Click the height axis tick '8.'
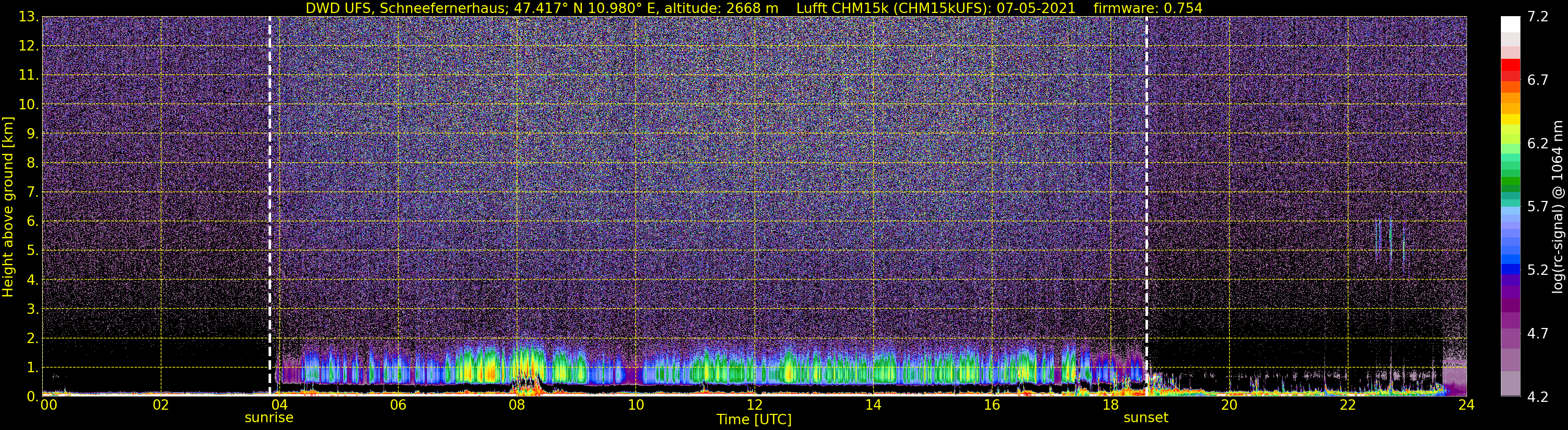This screenshot has width=1568, height=430. point(33,162)
